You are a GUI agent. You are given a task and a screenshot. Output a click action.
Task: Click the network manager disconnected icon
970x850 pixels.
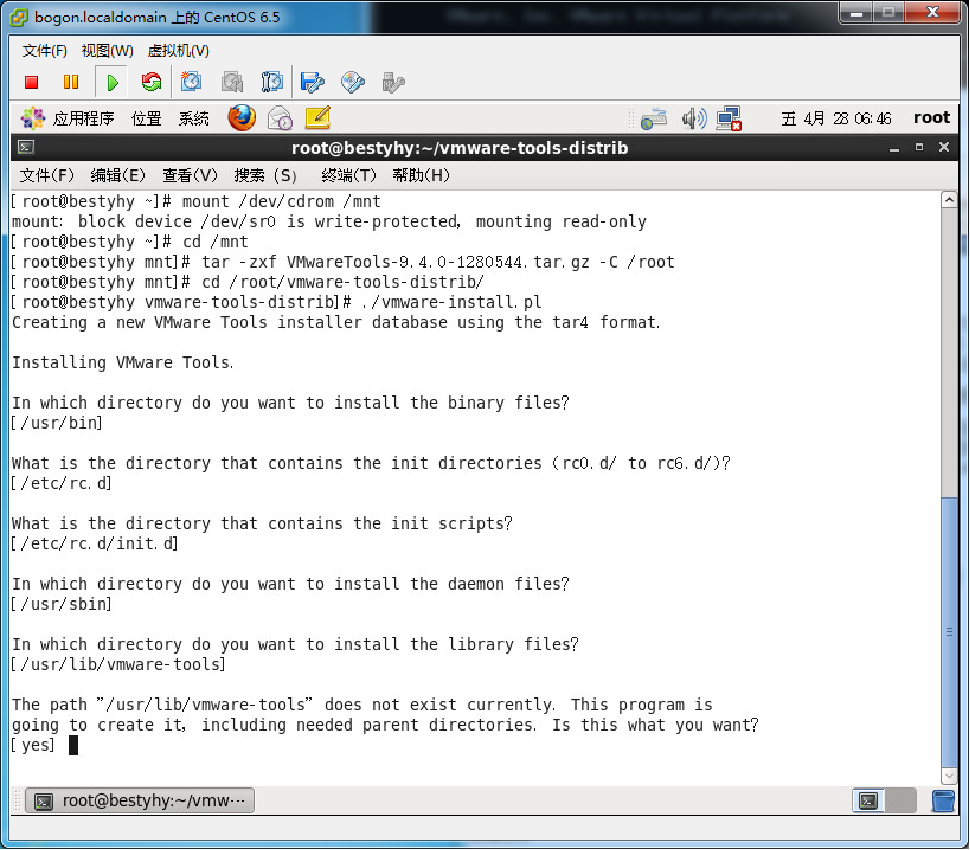tap(729, 119)
